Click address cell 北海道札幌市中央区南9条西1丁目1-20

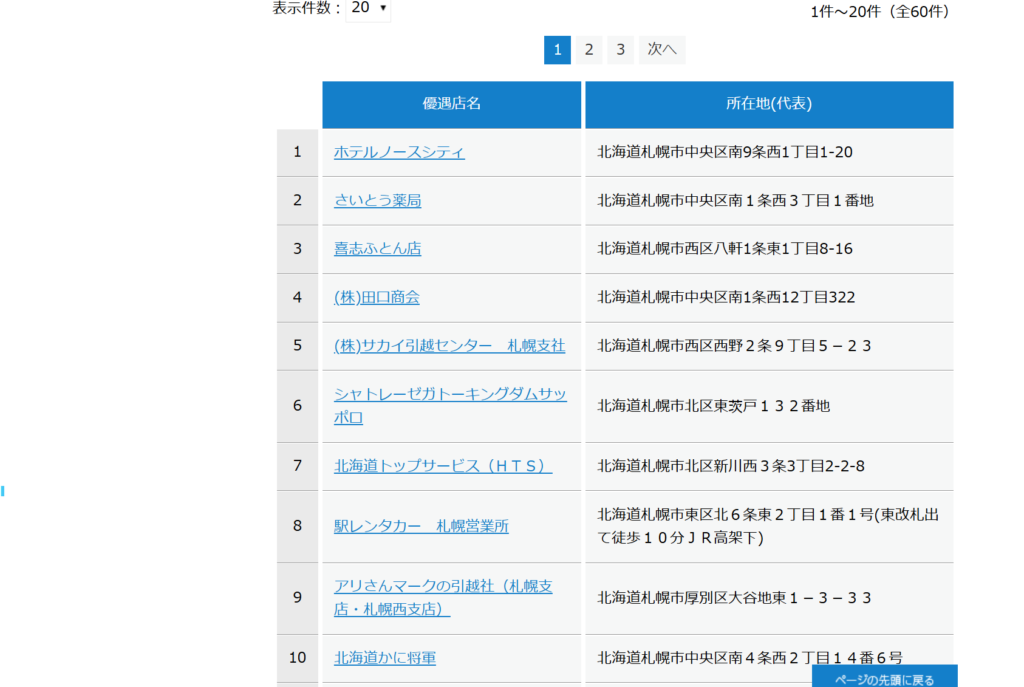[724, 152]
